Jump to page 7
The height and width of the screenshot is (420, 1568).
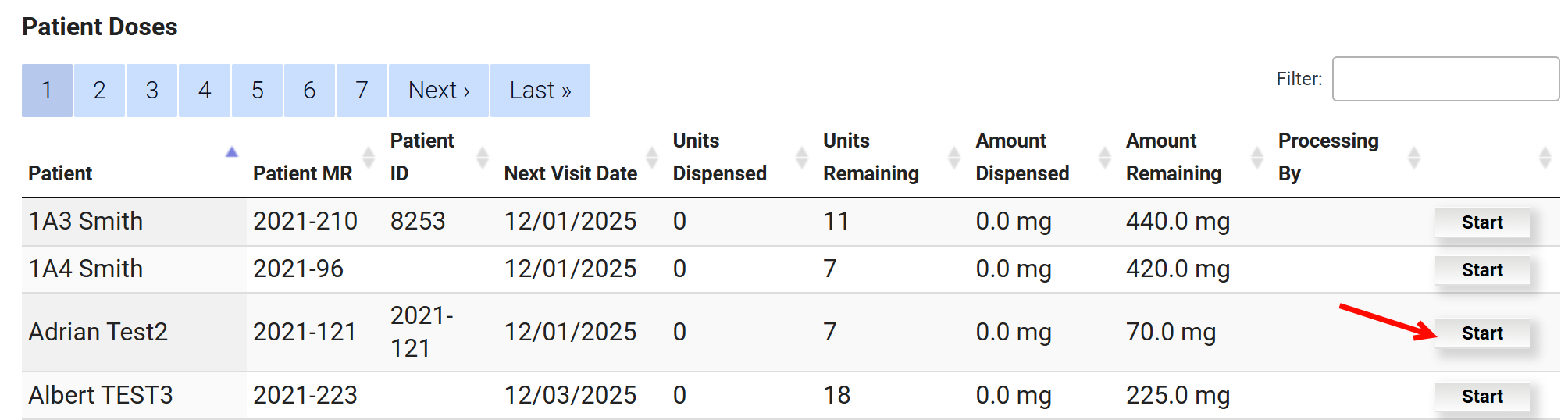[x=362, y=91]
